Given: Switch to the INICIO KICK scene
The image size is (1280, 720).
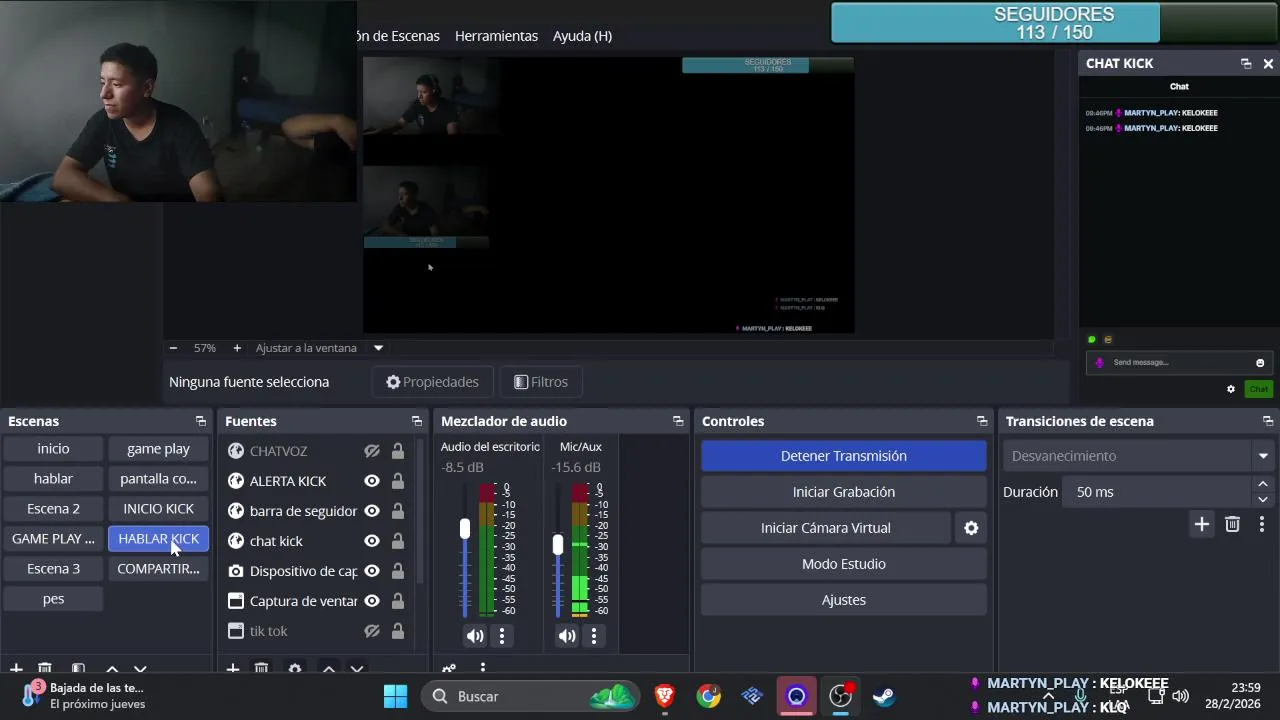Looking at the screenshot, I should (158, 509).
